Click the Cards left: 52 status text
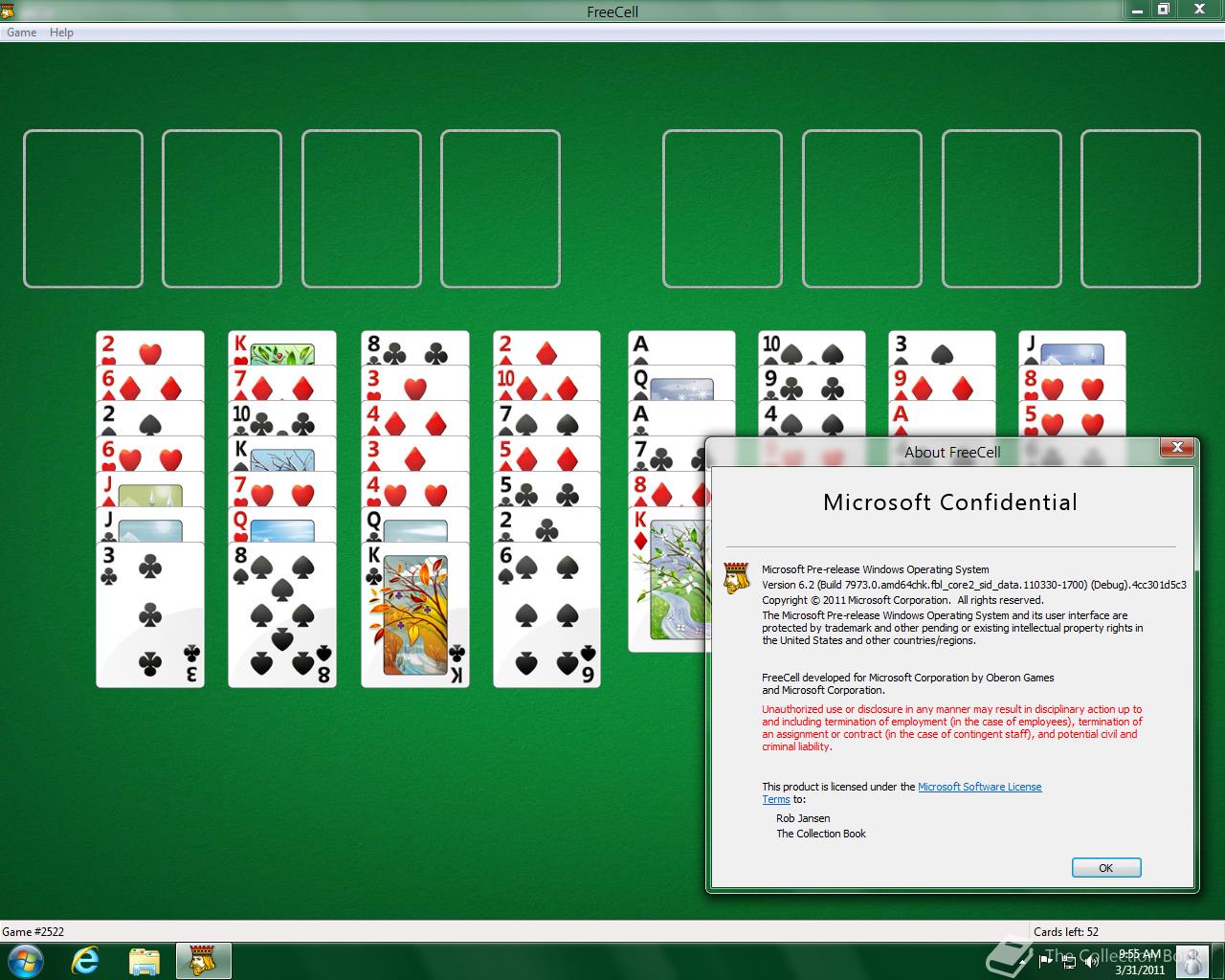Image resolution: width=1225 pixels, height=980 pixels. click(1066, 931)
